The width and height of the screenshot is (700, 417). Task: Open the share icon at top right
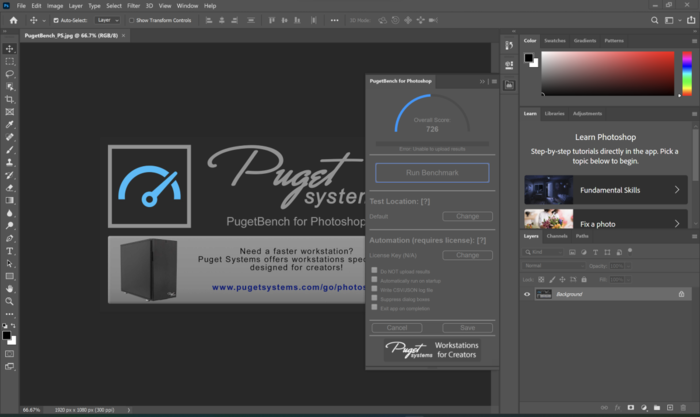[691, 20]
